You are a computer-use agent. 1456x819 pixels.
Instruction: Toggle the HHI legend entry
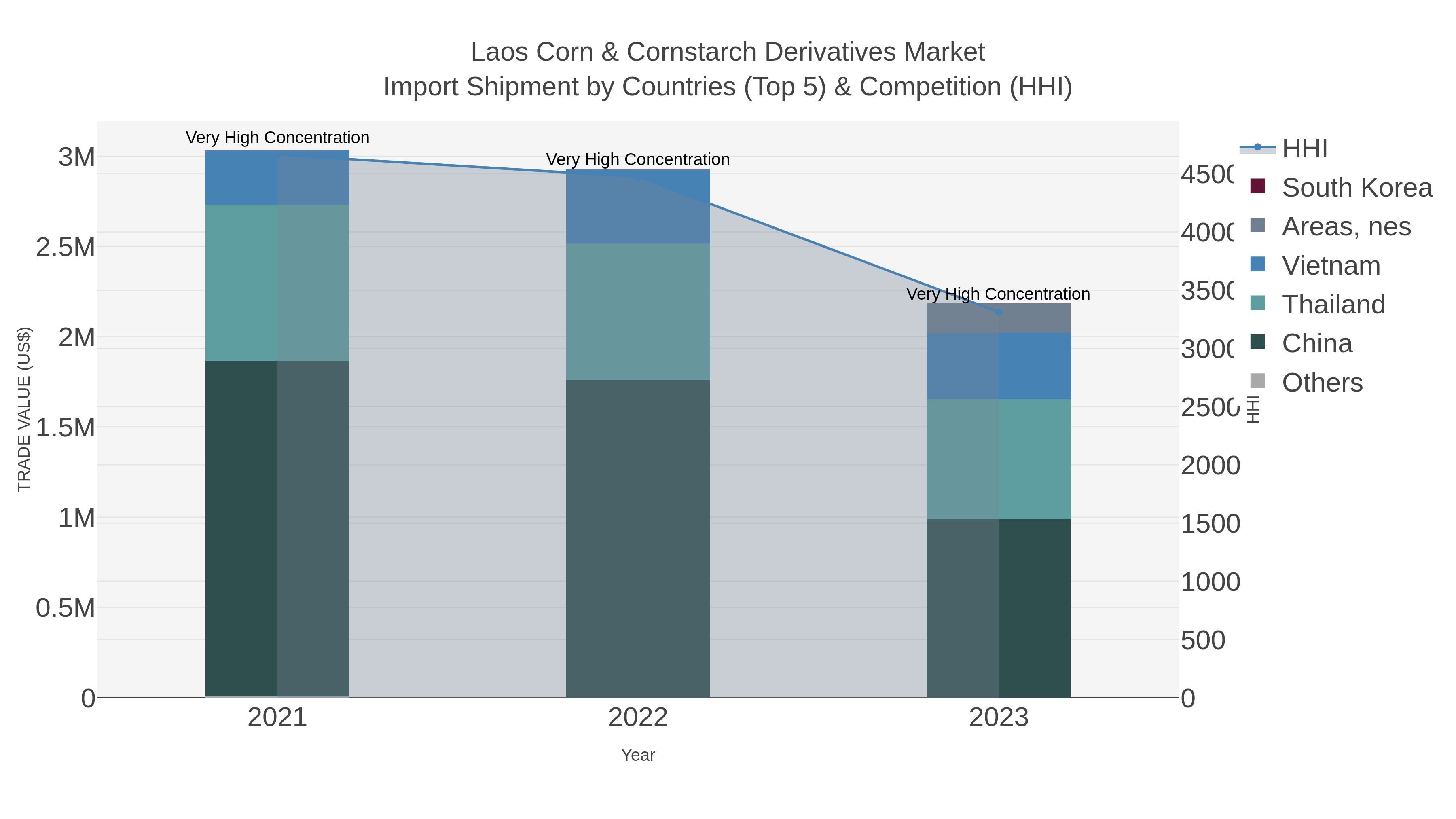pos(1283,149)
